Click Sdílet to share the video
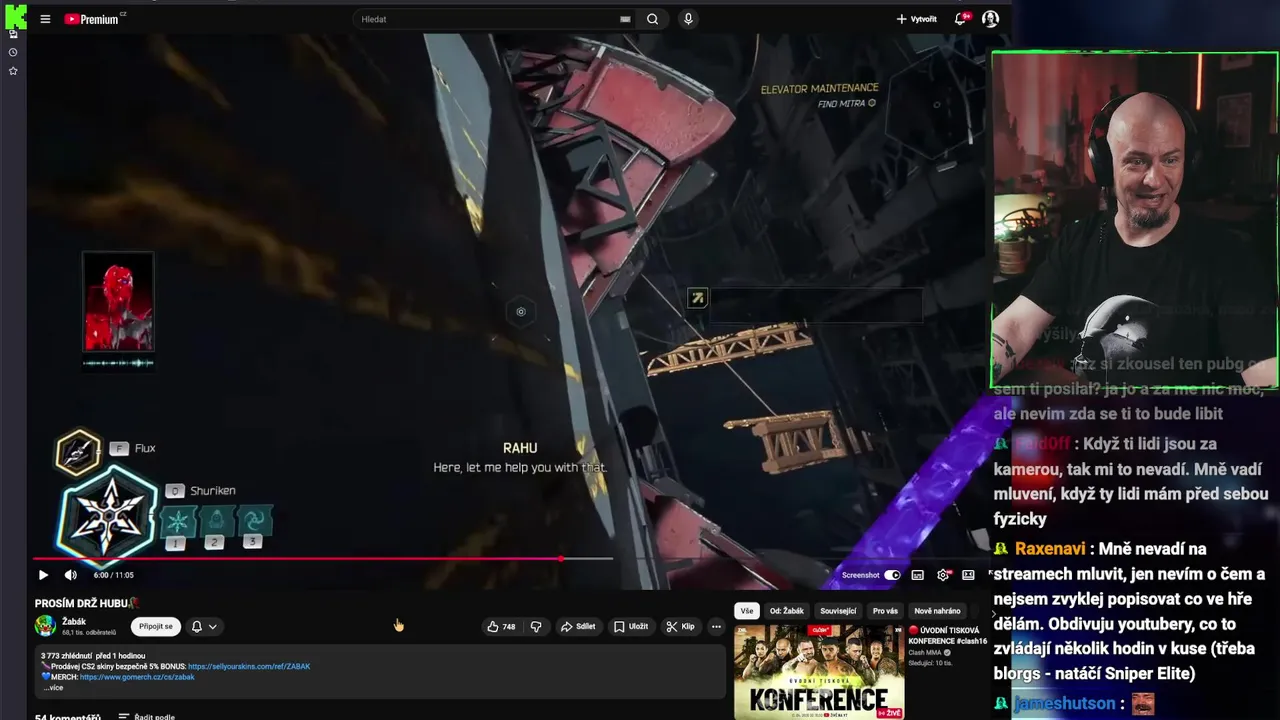This screenshot has width=1280, height=720. 578,627
